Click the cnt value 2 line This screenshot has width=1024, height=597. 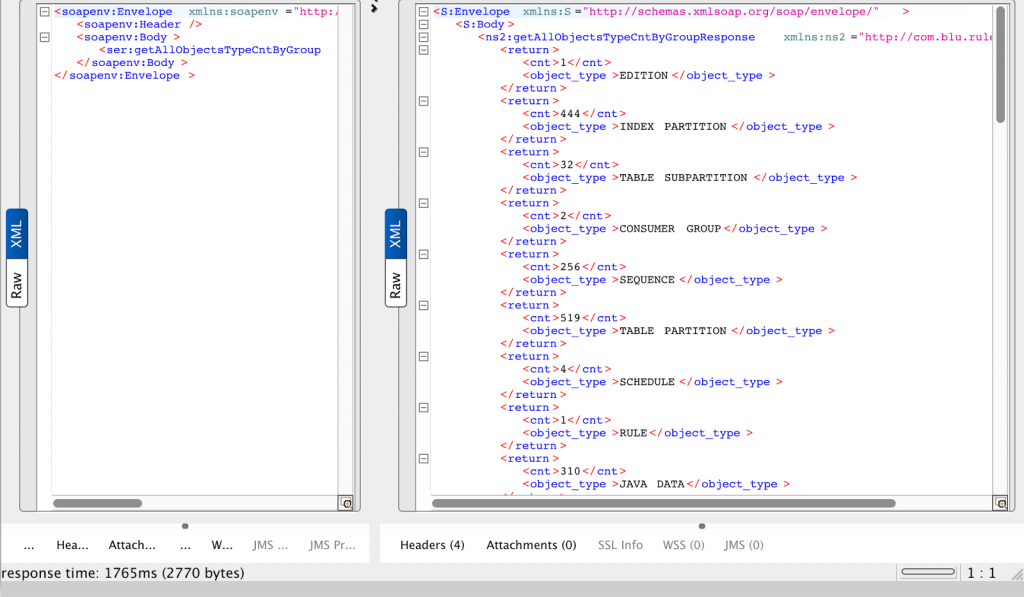point(567,216)
